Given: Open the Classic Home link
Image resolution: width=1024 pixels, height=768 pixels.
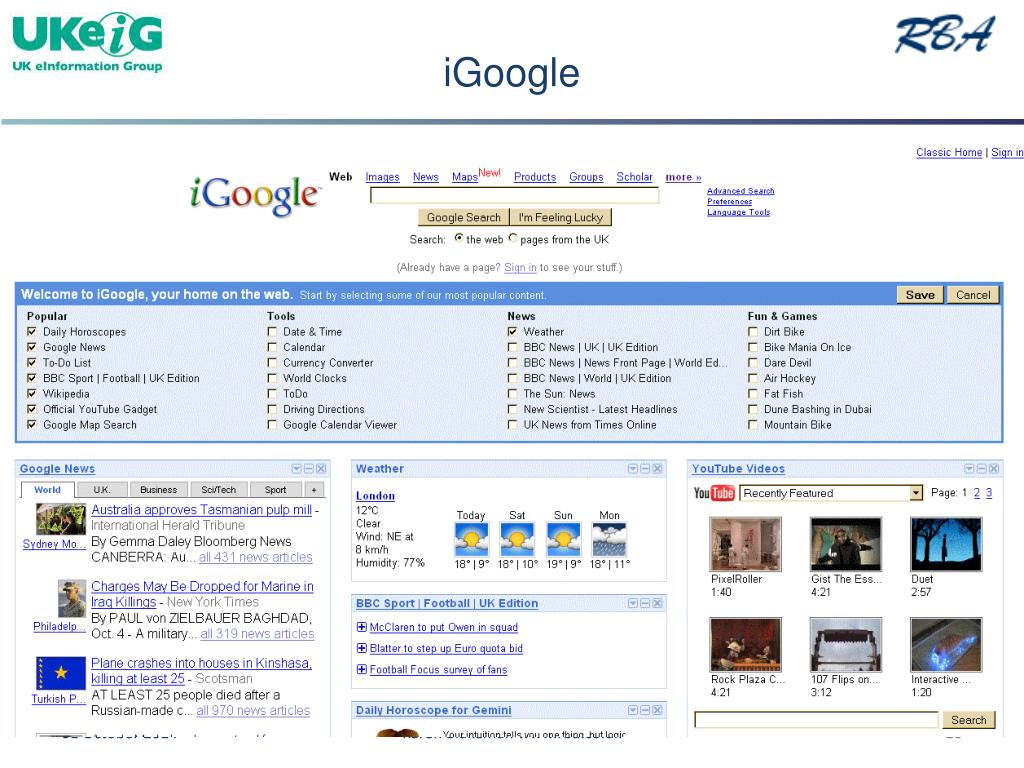Looking at the screenshot, I should pyautogui.click(x=949, y=152).
